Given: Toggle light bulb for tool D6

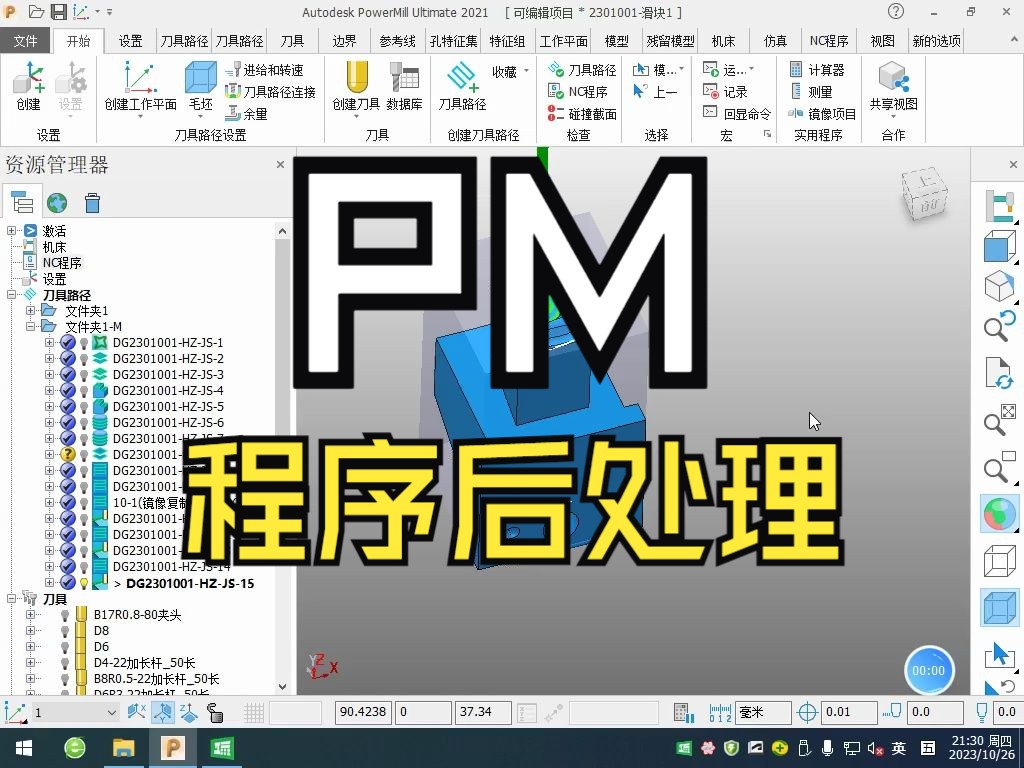Looking at the screenshot, I should (65, 647).
